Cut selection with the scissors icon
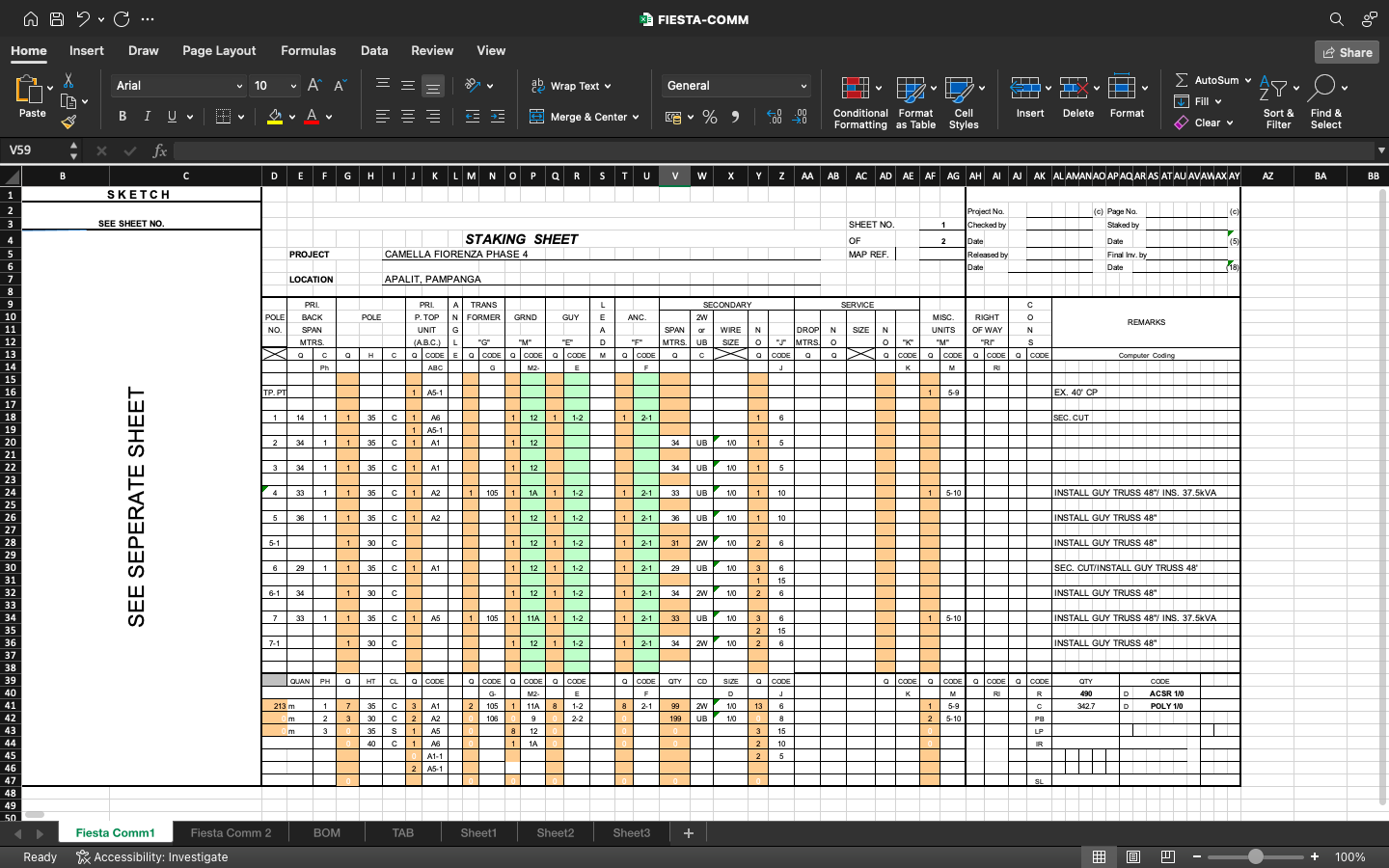The width and height of the screenshot is (1389, 868). point(68,80)
